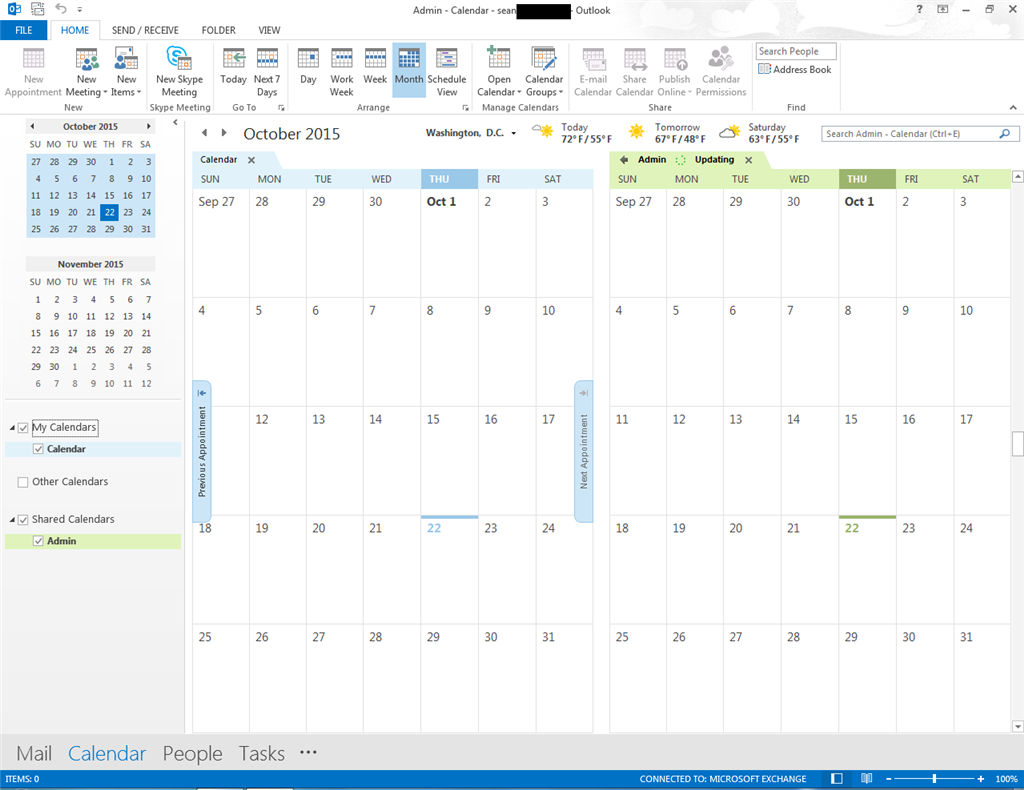The width and height of the screenshot is (1024, 790).
Task: Switch to Week view
Action: 375,67
